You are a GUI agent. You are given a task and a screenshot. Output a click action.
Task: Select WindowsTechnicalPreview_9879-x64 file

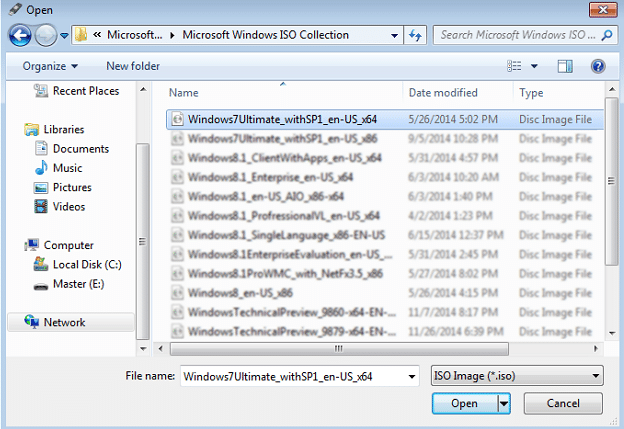[384, 332]
